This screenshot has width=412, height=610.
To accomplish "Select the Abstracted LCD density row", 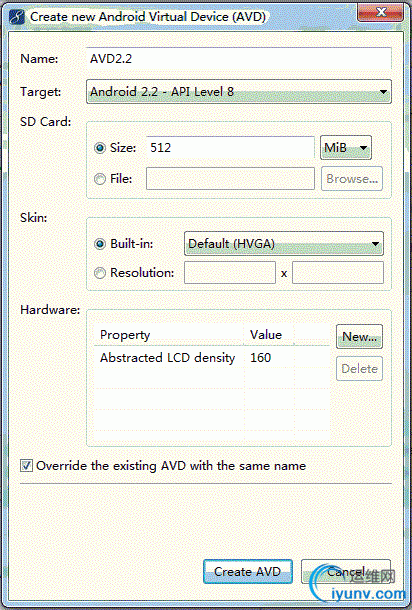I will tap(212, 358).
